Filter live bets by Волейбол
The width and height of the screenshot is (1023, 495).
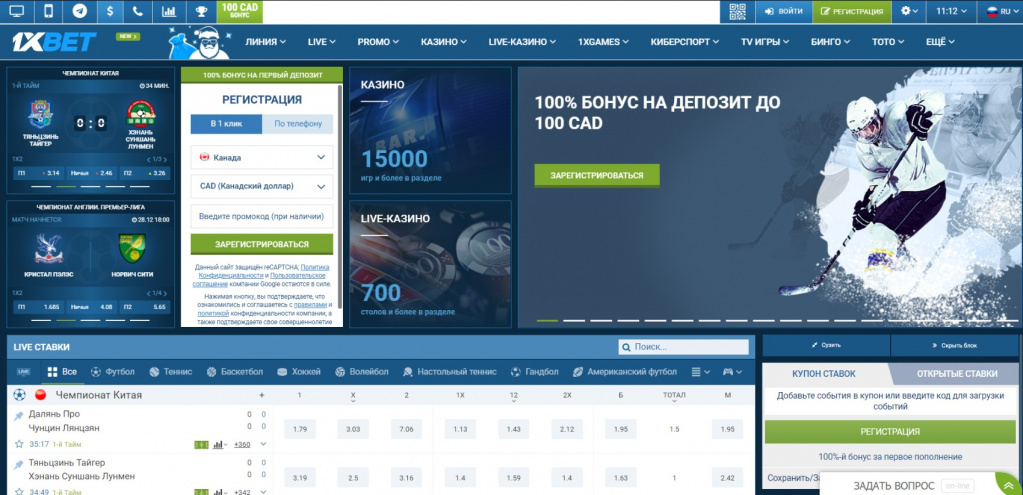(361, 372)
